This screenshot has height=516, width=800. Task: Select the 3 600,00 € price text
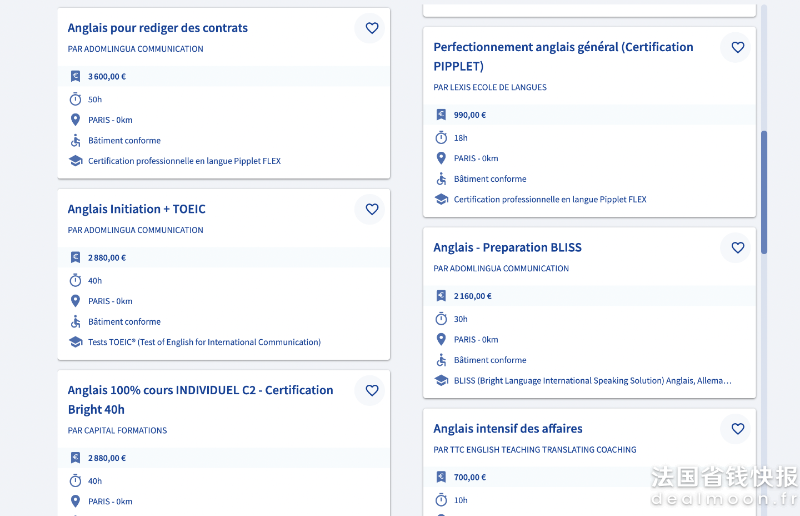pyautogui.click(x=107, y=77)
